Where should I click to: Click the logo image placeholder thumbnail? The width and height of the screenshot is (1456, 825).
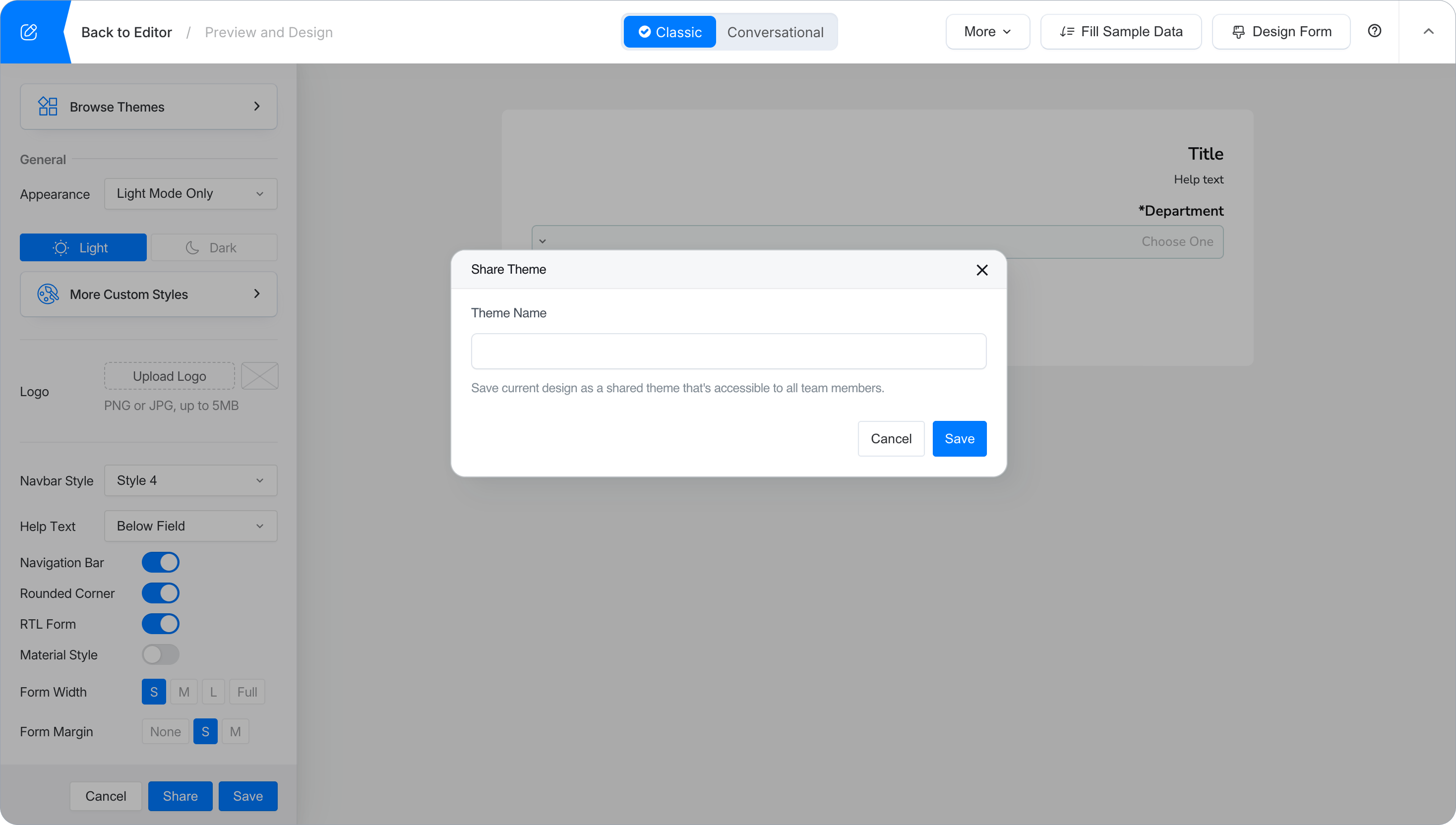(x=260, y=376)
